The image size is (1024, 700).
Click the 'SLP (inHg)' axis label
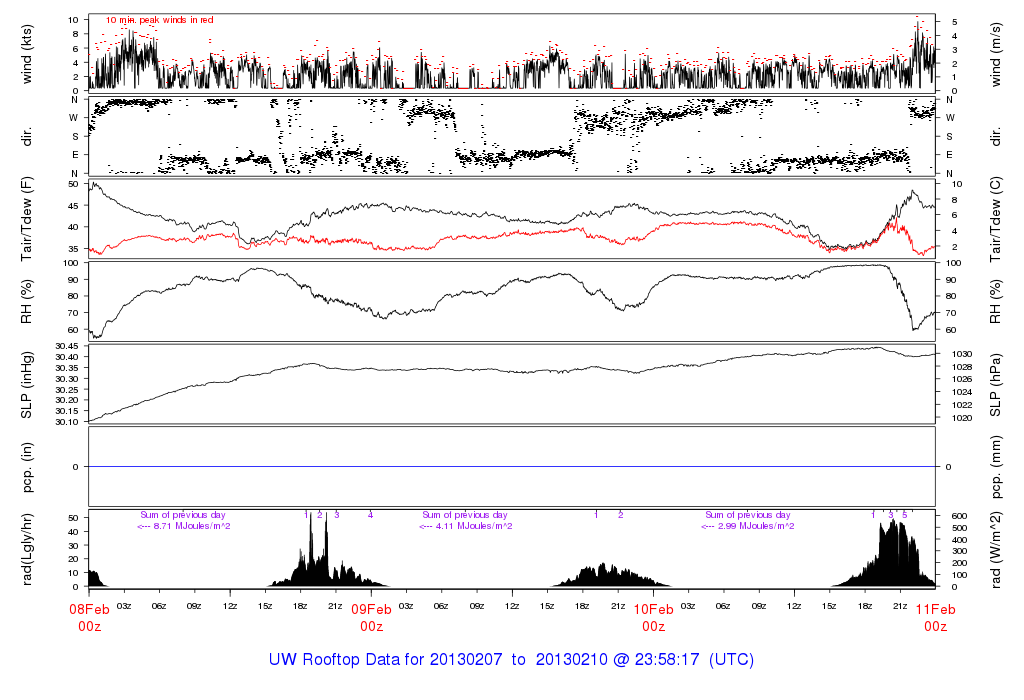(x=27, y=384)
